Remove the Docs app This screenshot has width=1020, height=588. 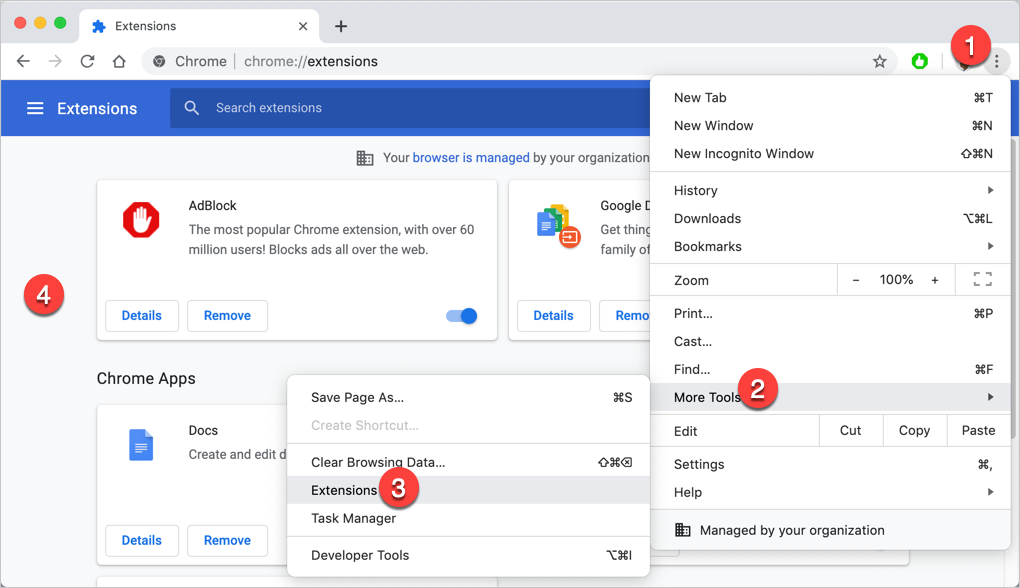(227, 541)
